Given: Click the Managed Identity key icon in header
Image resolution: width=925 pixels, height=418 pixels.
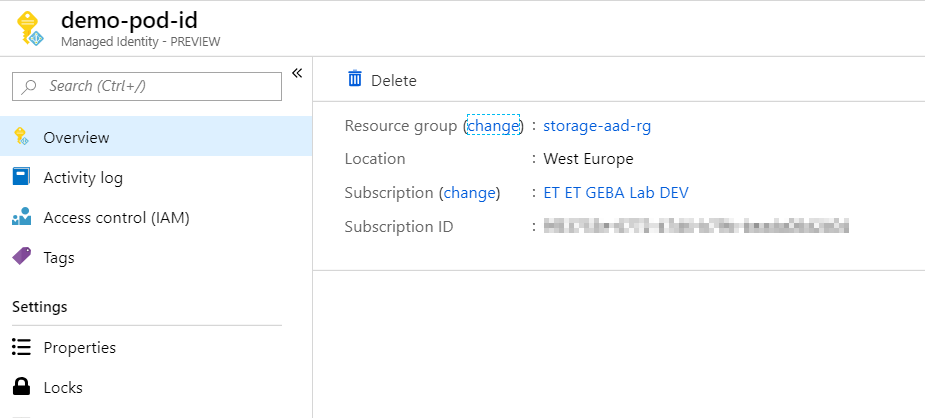Looking at the screenshot, I should [x=32, y=28].
